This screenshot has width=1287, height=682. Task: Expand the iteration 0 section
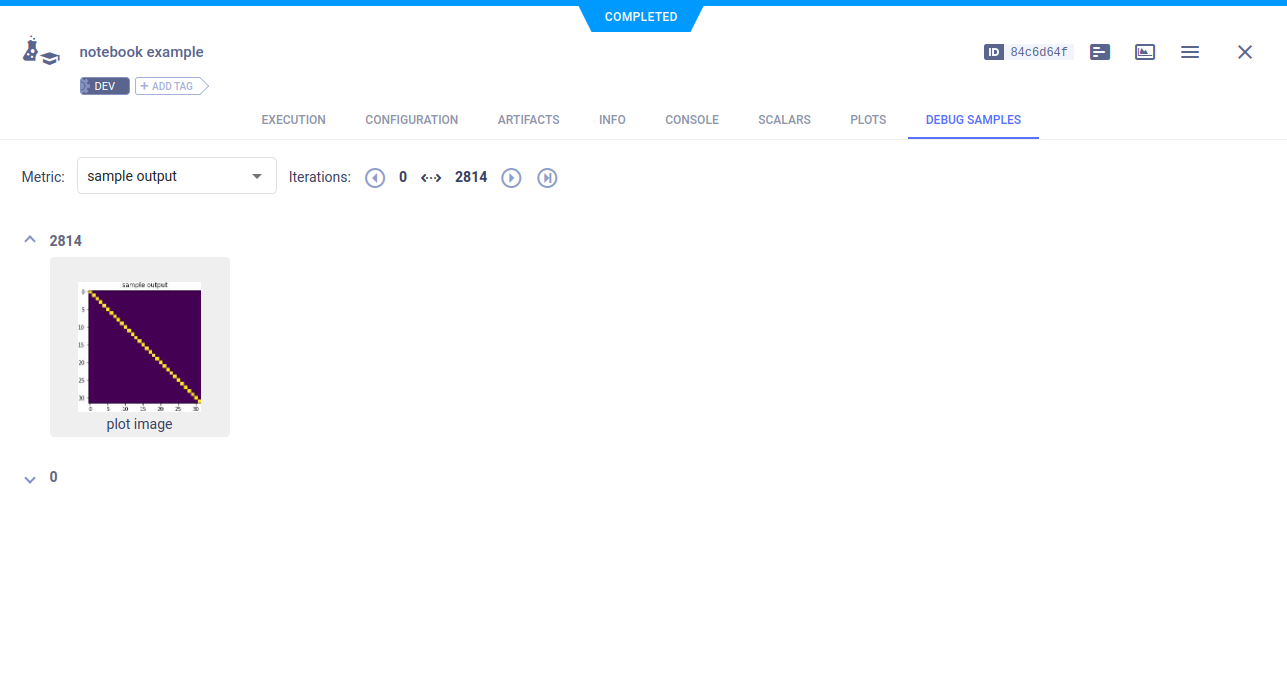(x=30, y=479)
